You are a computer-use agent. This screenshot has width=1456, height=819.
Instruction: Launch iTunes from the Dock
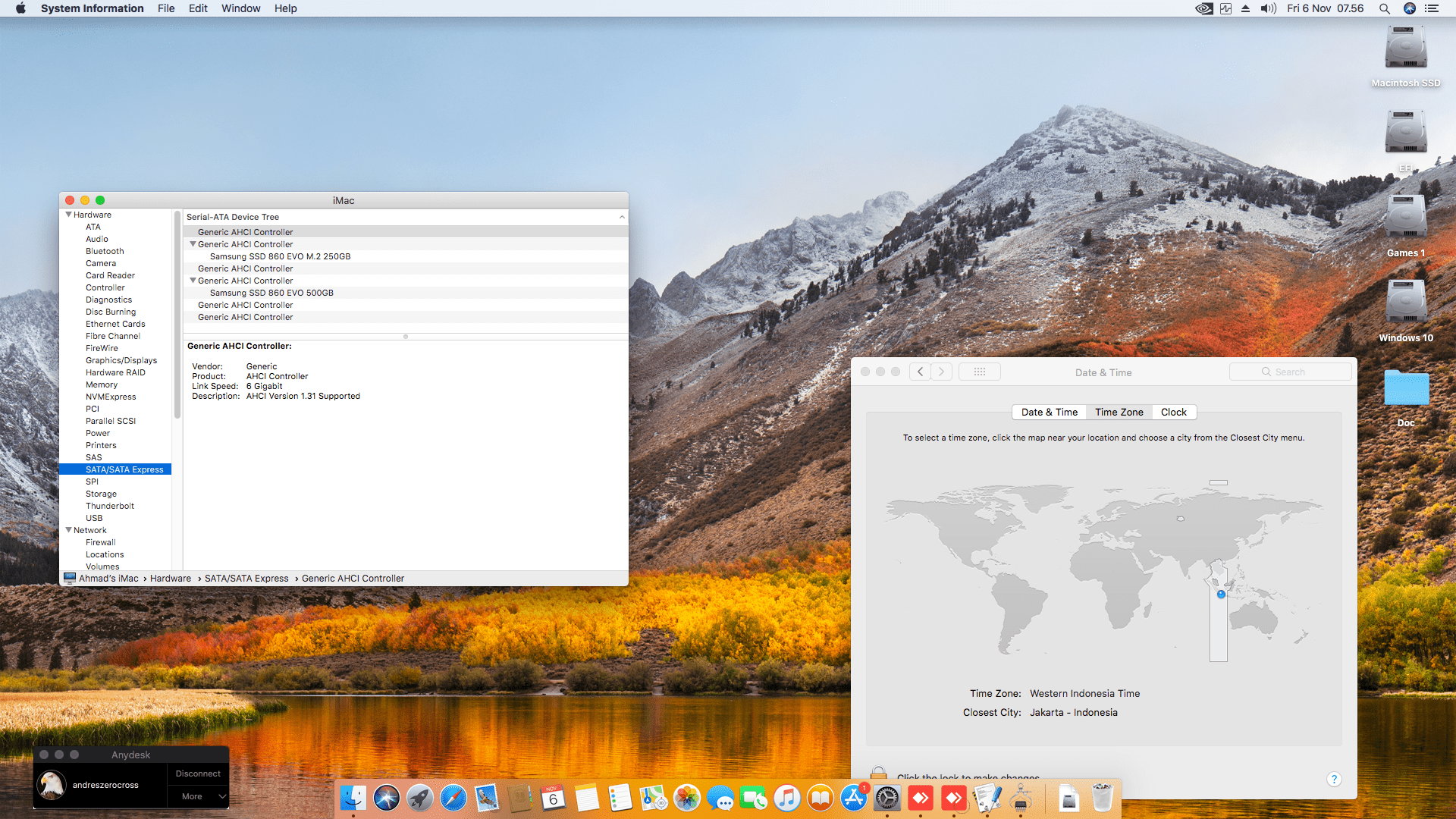pos(787,799)
